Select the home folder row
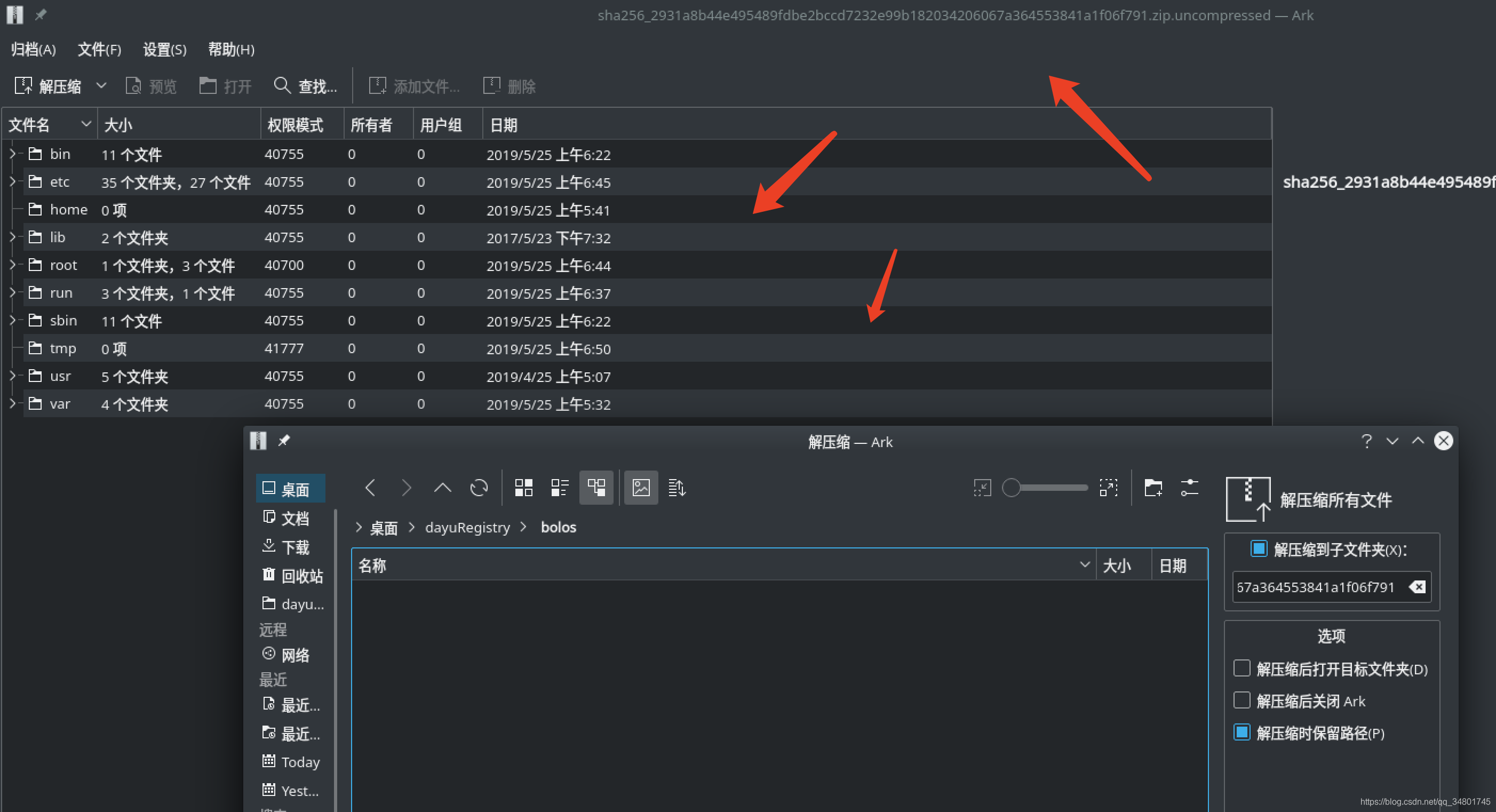 (647, 210)
